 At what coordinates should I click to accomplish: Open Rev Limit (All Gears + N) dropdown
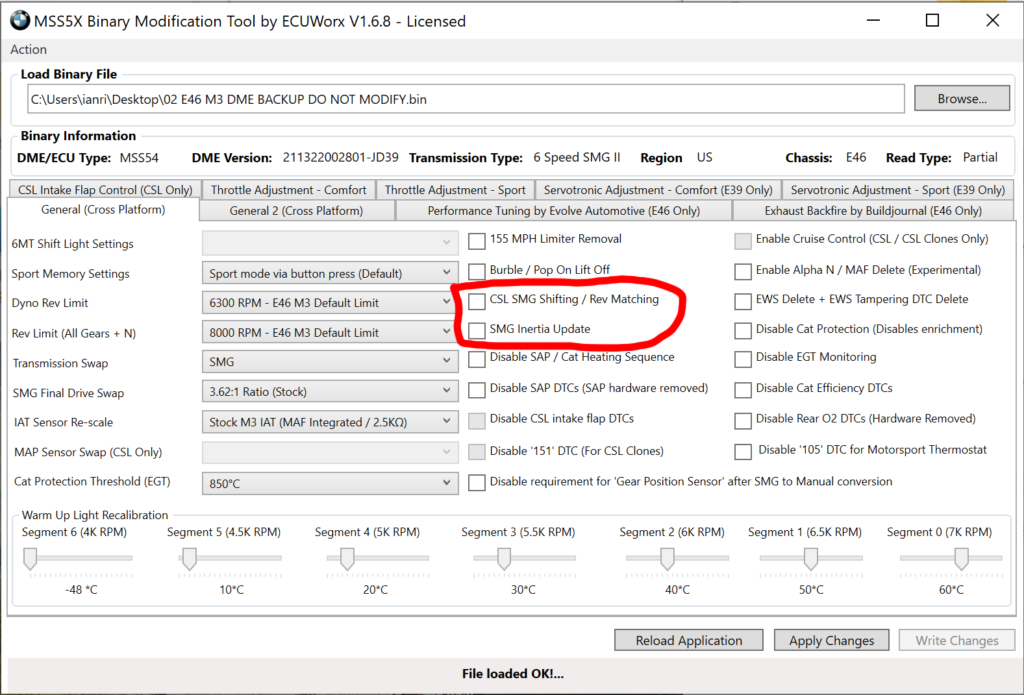tap(330, 332)
